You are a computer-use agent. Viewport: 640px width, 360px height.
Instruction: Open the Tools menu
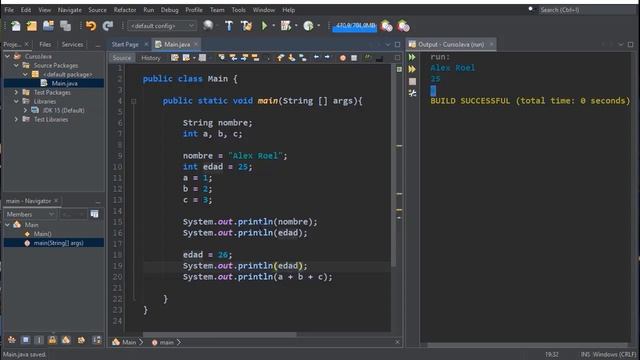[x=238, y=10]
